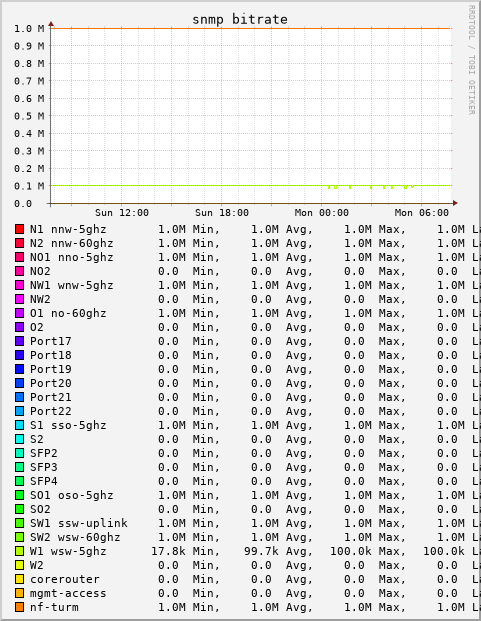Click the S1 sso-5ghz cyan swatch
The width and height of the screenshot is (481, 621).
(x=19, y=425)
